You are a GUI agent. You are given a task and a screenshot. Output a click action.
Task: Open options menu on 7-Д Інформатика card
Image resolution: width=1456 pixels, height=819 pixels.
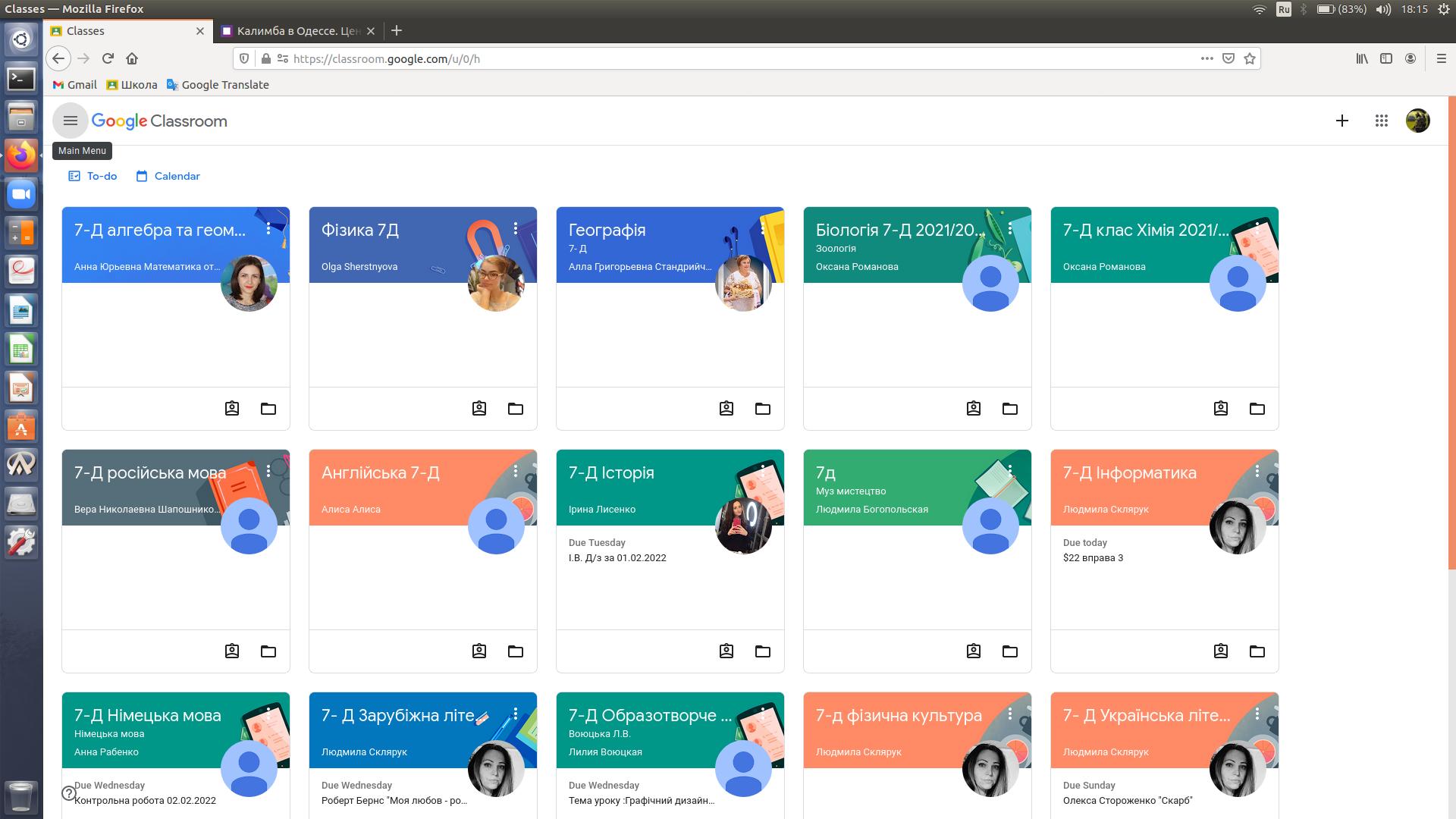coord(1257,471)
